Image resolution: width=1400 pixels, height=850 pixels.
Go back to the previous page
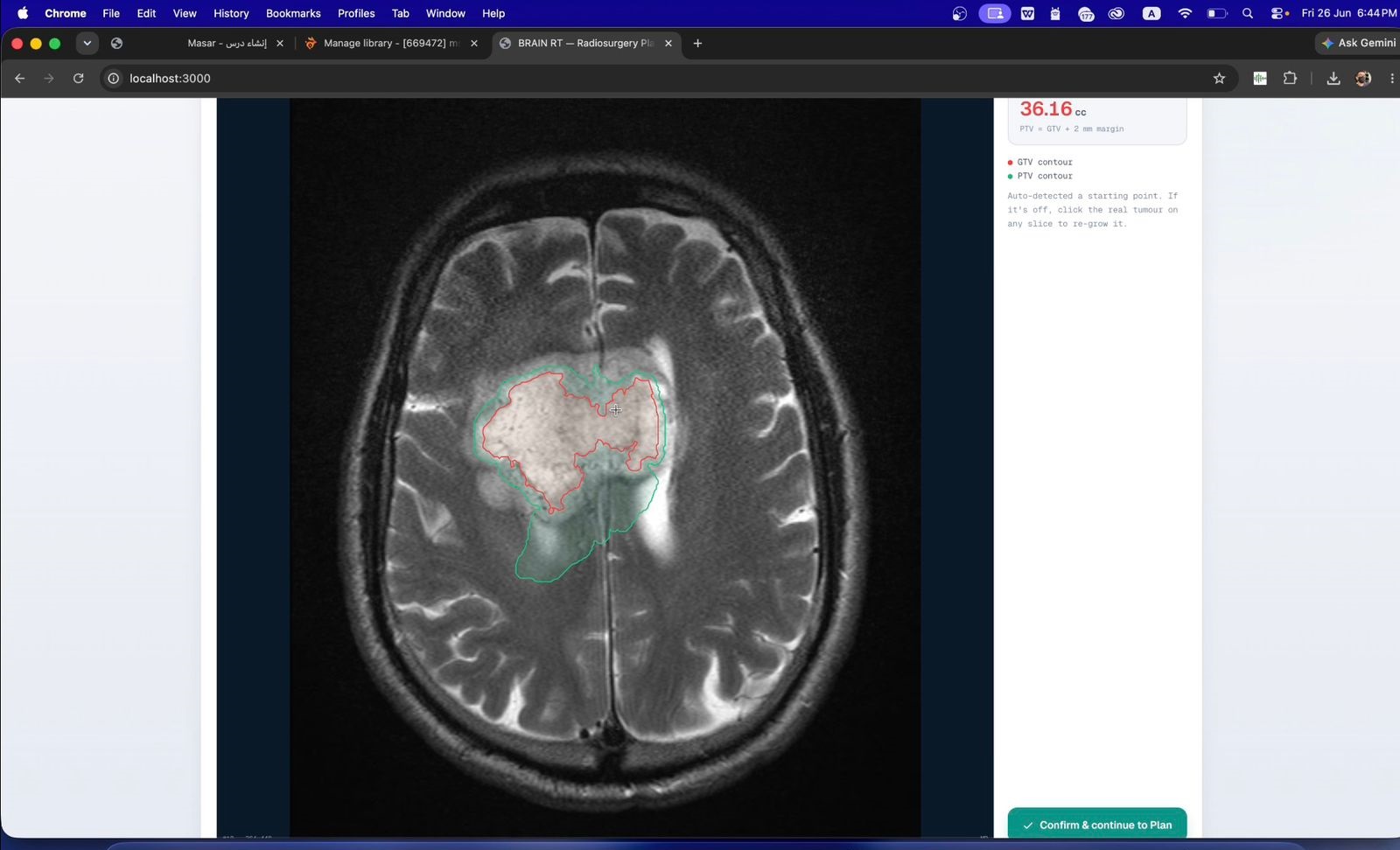(19, 78)
